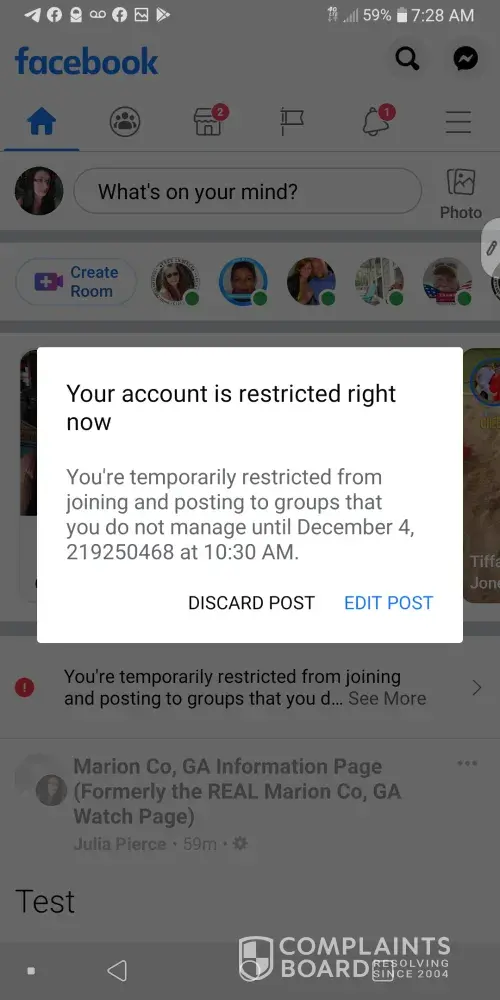Open the restriction notice chevron arrow
The image size is (500, 1000).
click(476, 688)
